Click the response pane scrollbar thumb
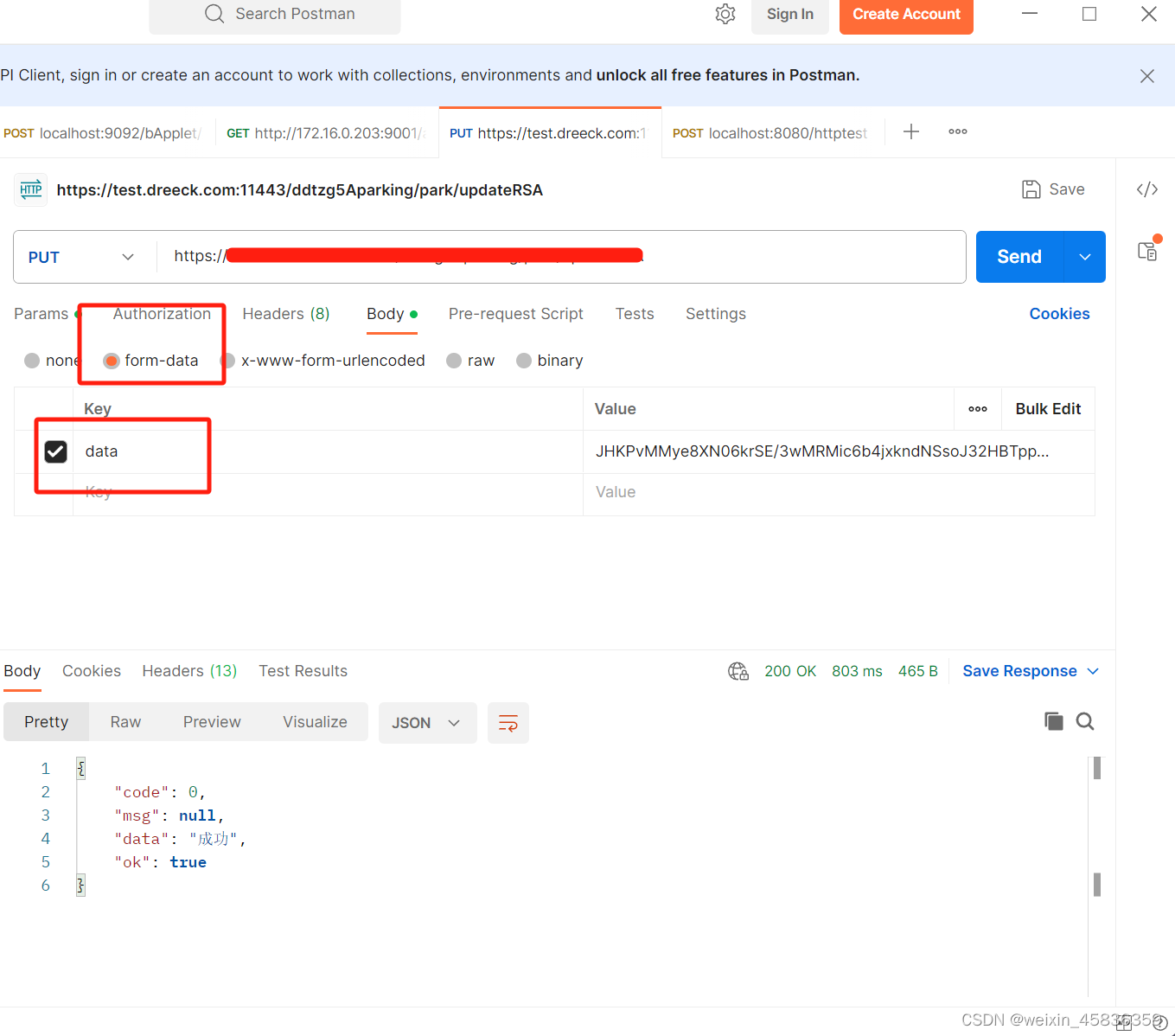Viewport: 1175px width, 1036px height. pyautogui.click(x=1097, y=768)
